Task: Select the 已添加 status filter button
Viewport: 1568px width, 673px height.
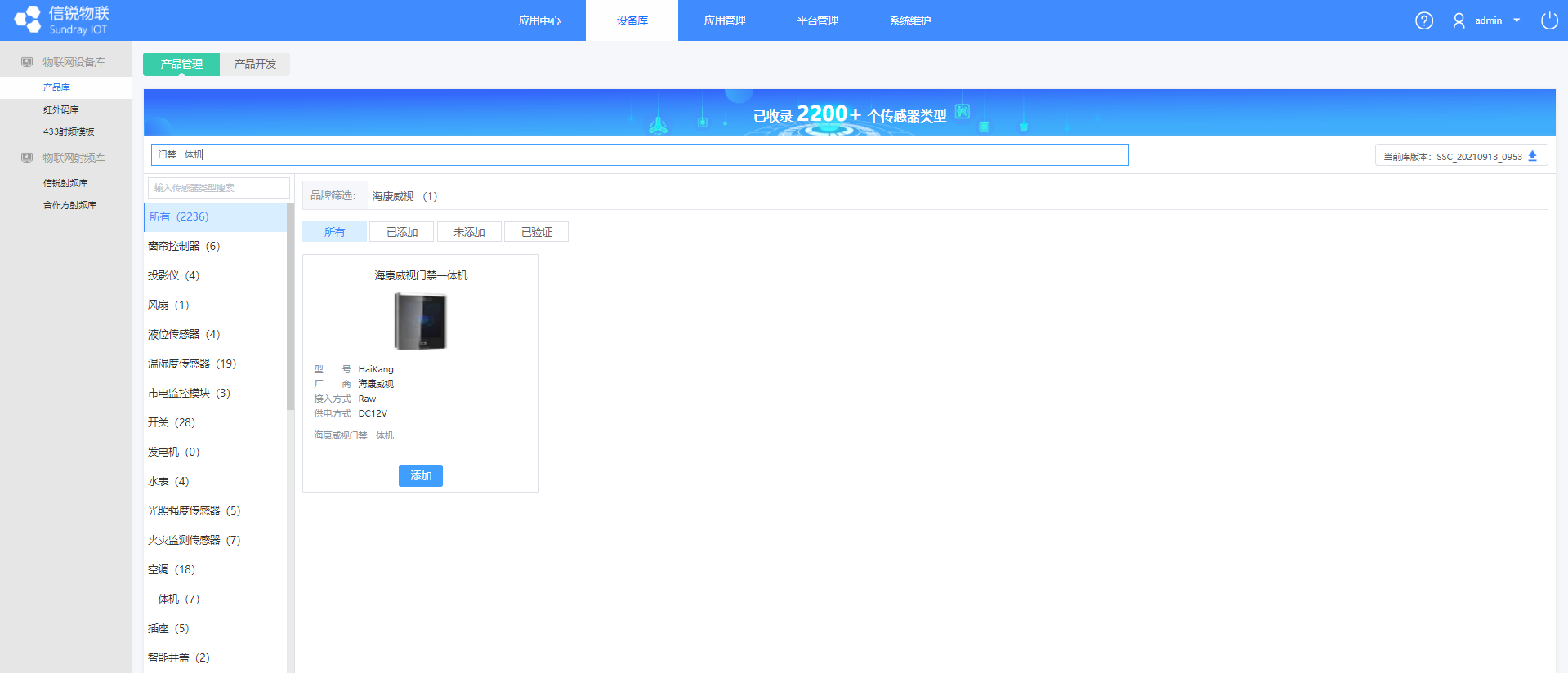Action: click(x=402, y=232)
